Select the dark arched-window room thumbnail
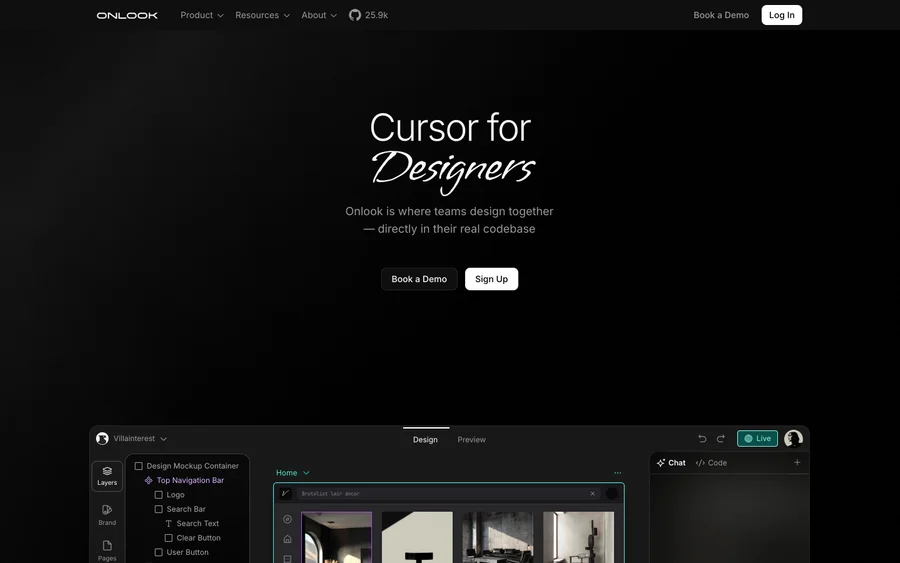 pyautogui.click(x=336, y=537)
